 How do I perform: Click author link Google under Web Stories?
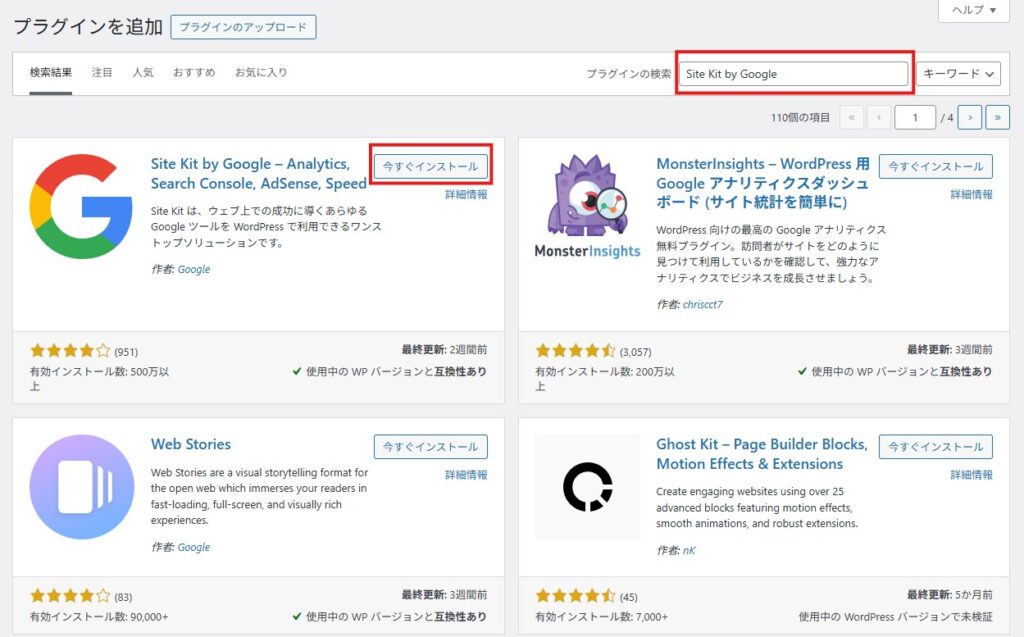[194, 547]
